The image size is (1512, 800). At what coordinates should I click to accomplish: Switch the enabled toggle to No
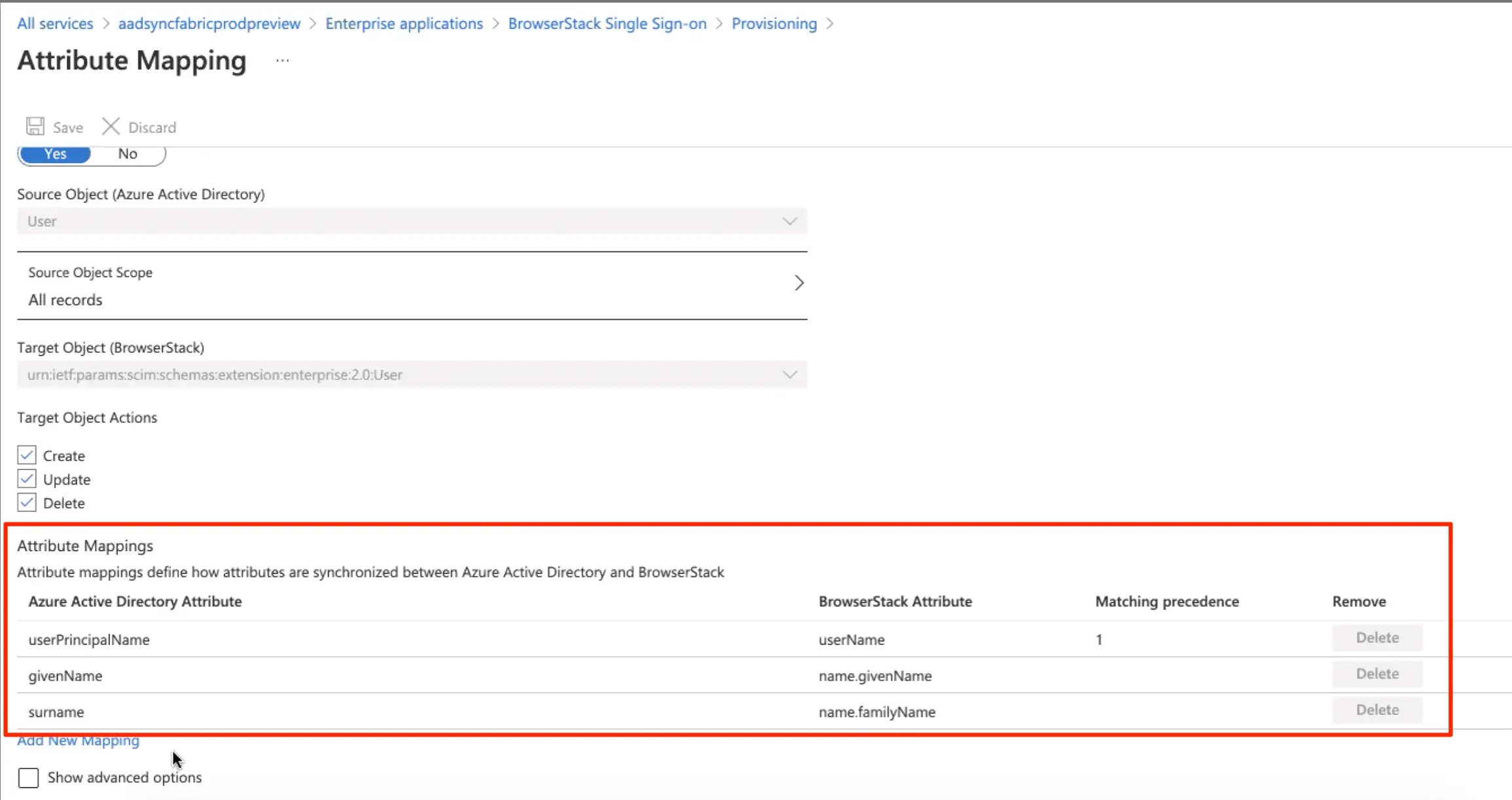click(127, 154)
